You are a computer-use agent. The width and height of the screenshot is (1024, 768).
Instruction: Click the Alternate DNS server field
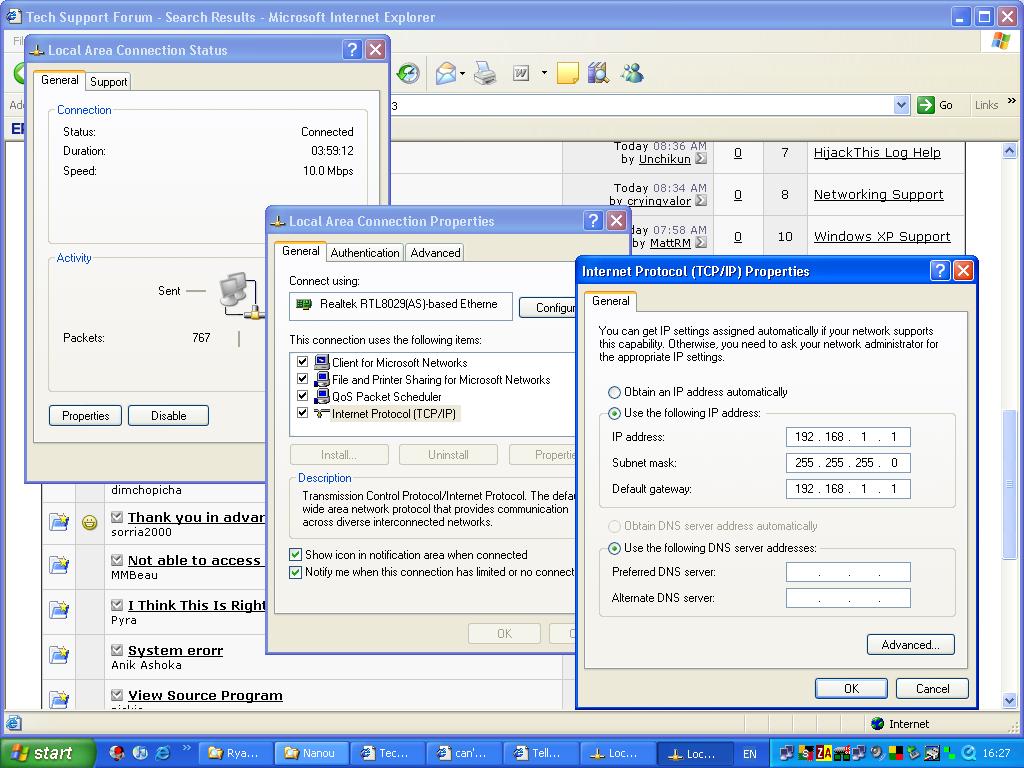click(x=848, y=598)
